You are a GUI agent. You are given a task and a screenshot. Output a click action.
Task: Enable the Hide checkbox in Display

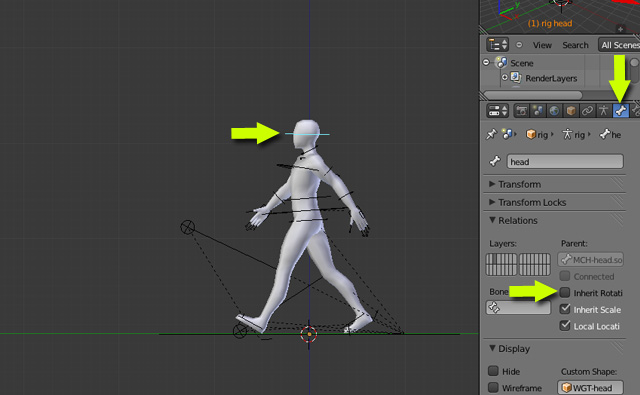[x=493, y=371]
